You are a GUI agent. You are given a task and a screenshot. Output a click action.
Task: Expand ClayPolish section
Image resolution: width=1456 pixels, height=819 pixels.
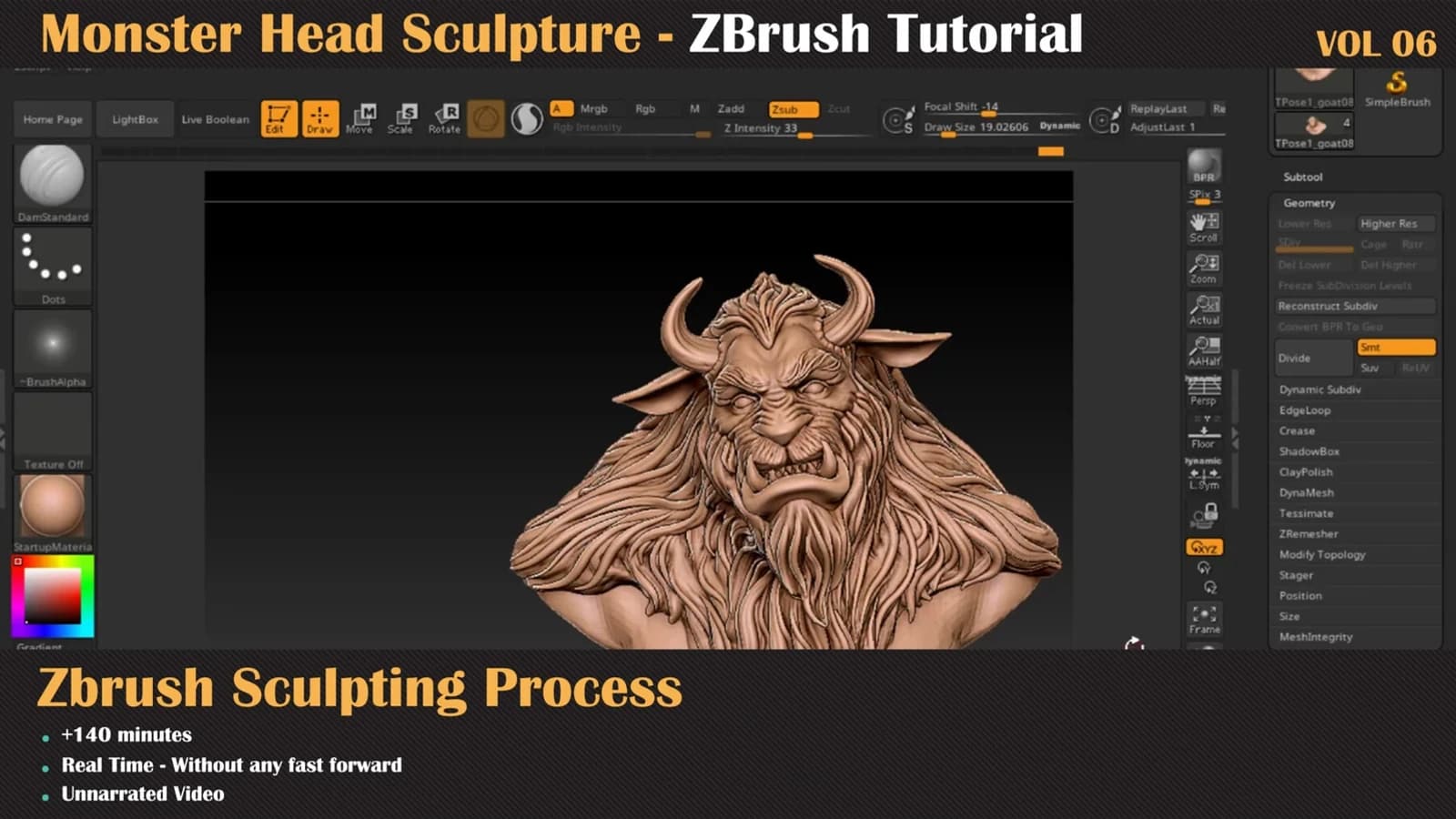click(x=1306, y=472)
